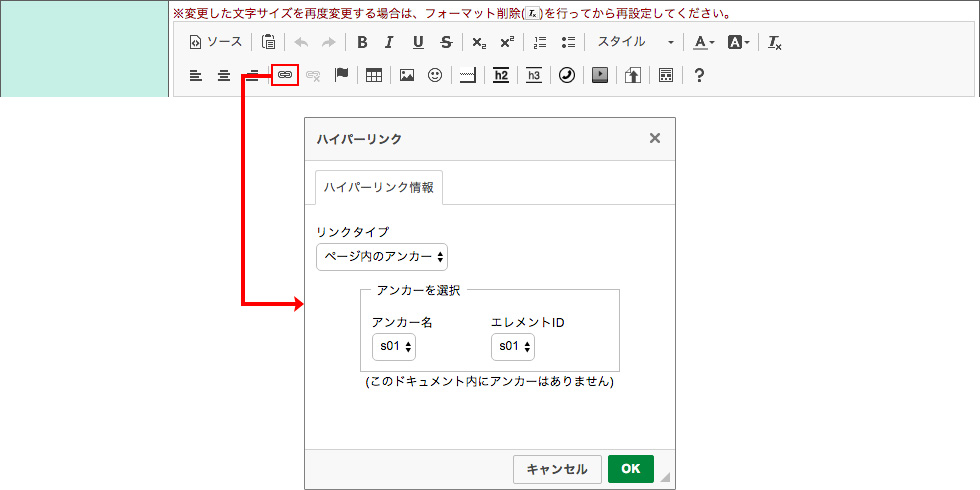Click the undo arrow icon
Image resolution: width=980 pixels, height=490 pixels.
301,42
